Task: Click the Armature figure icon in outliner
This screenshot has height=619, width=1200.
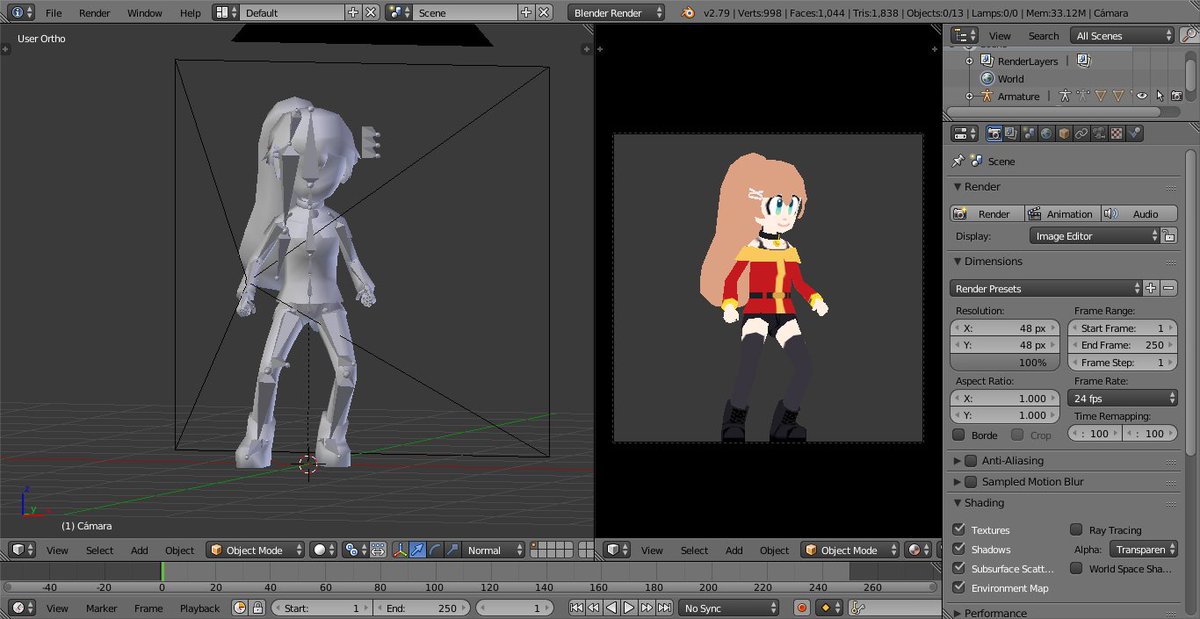Action: (988, 96)
